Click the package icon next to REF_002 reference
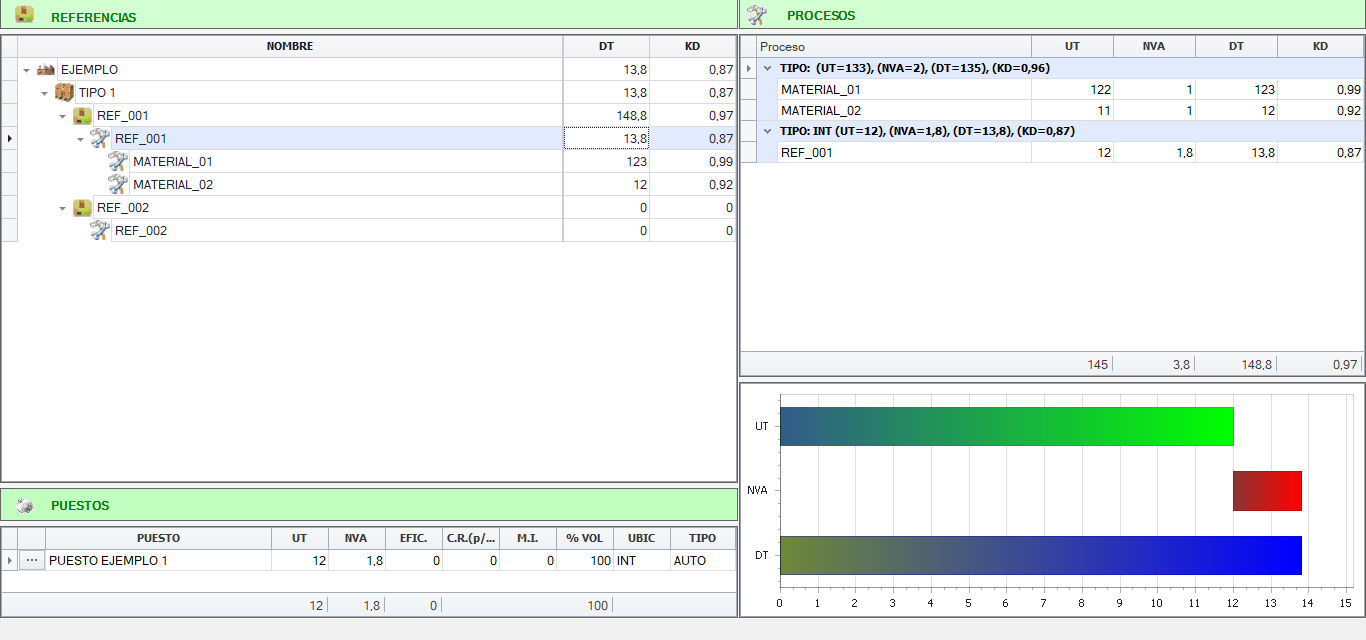The height and width of the screenshot is (640, 1366). point(82,208)
